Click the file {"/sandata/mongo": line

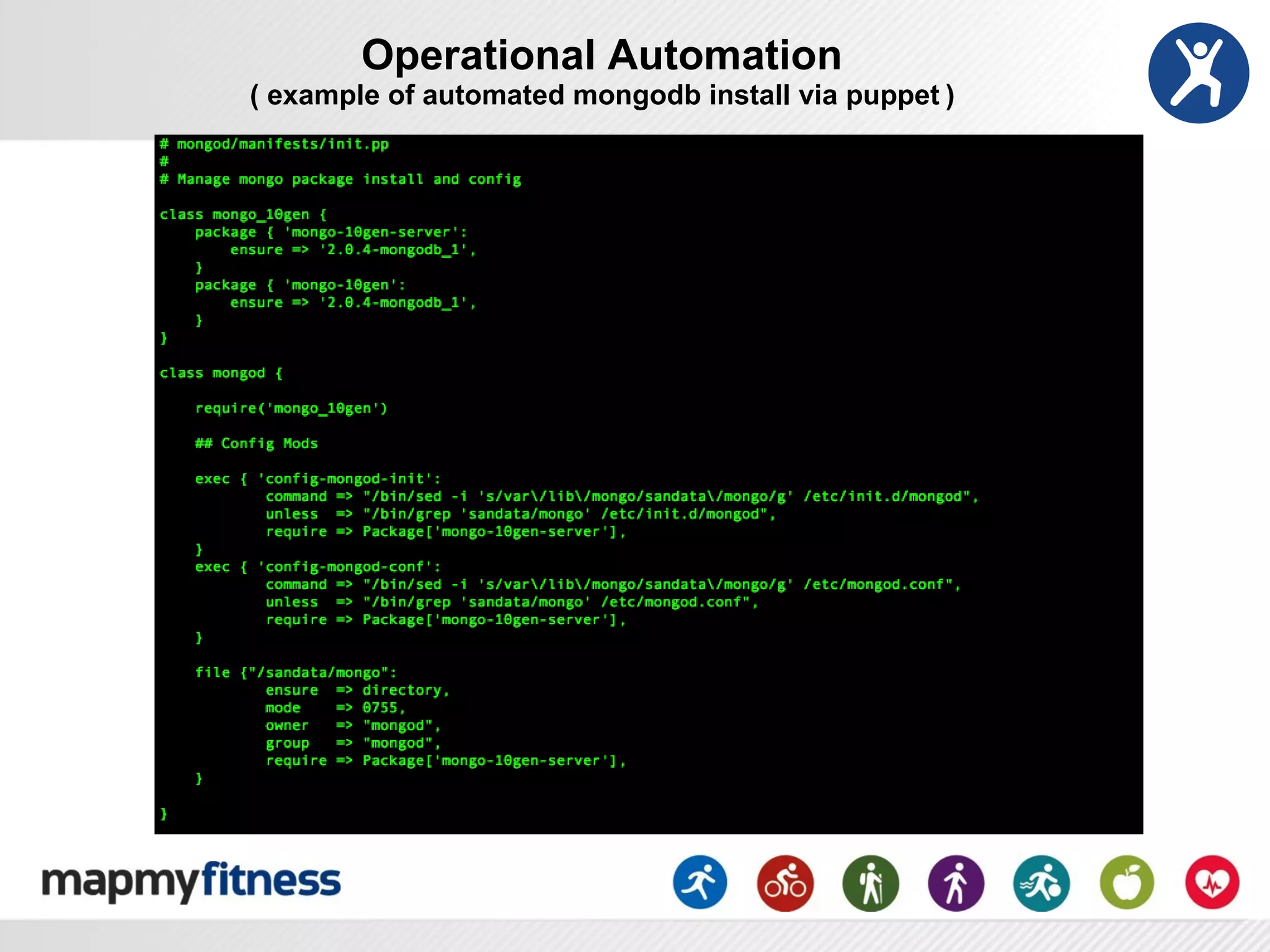click(296, 672)
